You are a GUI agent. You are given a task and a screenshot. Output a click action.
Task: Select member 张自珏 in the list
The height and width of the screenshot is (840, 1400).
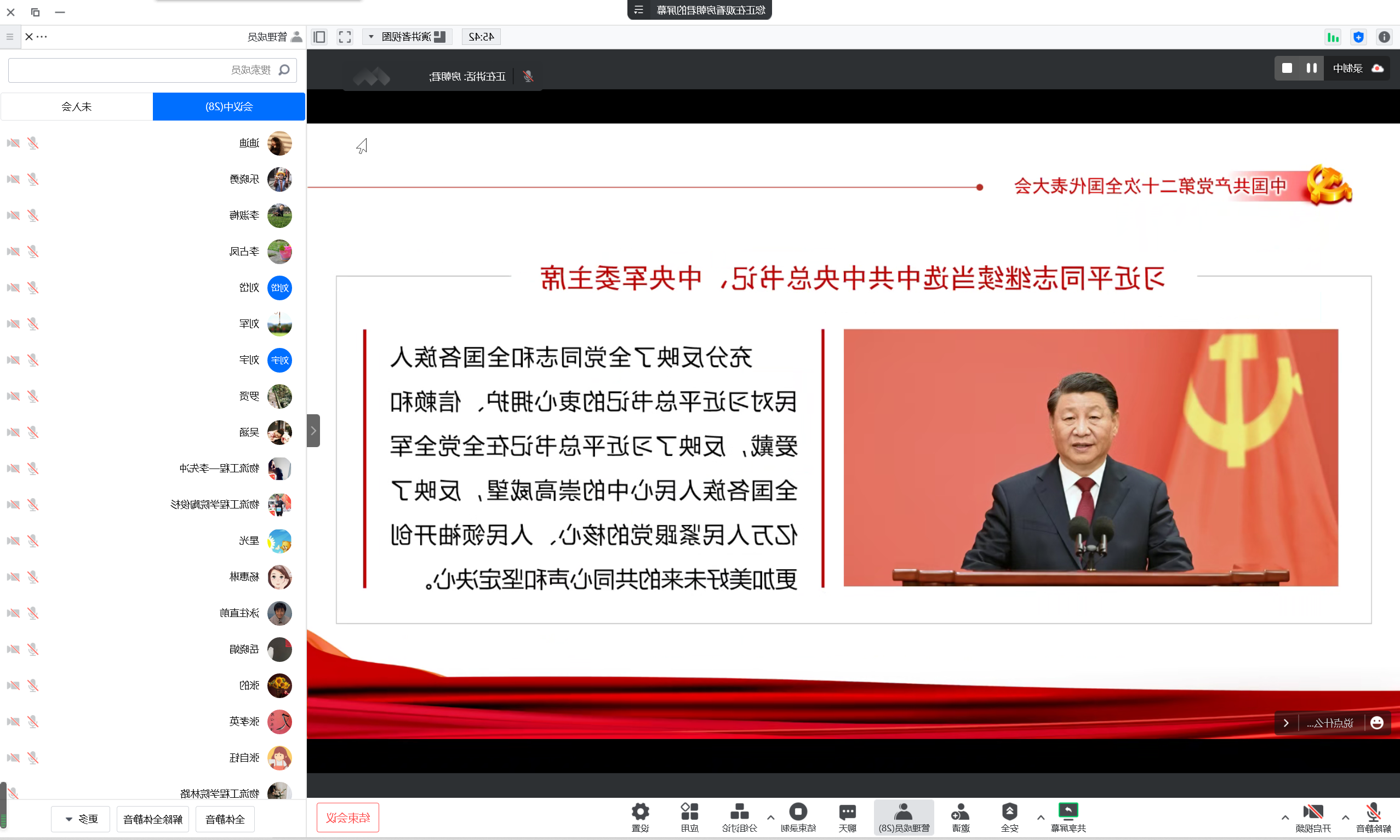(x=153, y=758)
